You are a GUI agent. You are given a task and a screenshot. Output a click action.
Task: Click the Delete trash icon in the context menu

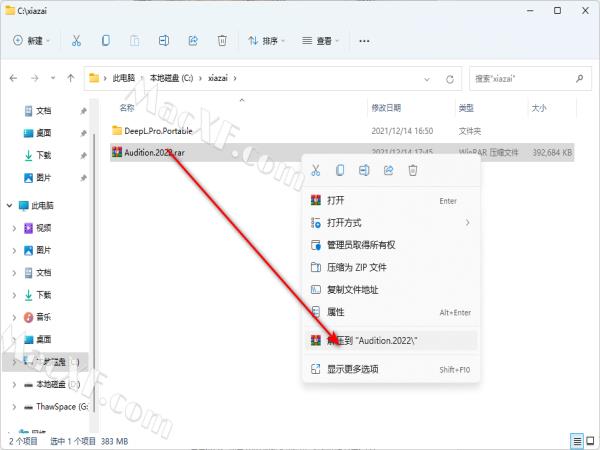pos(412,170)
